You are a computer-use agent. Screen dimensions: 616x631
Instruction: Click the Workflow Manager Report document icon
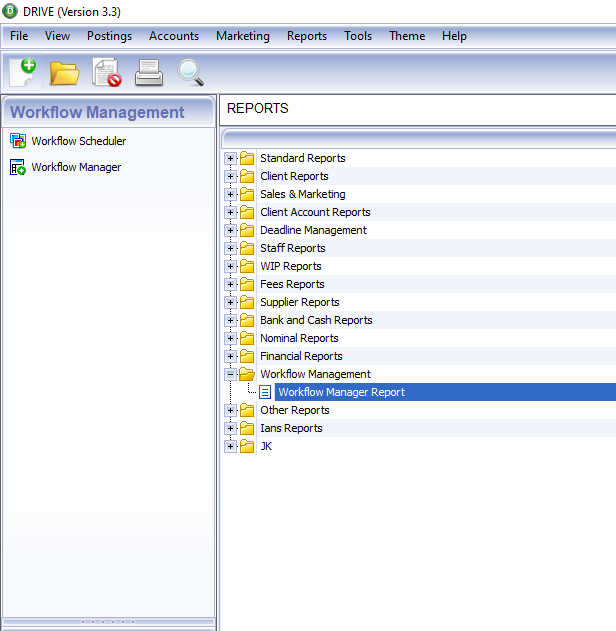click(x=265, y=392)
